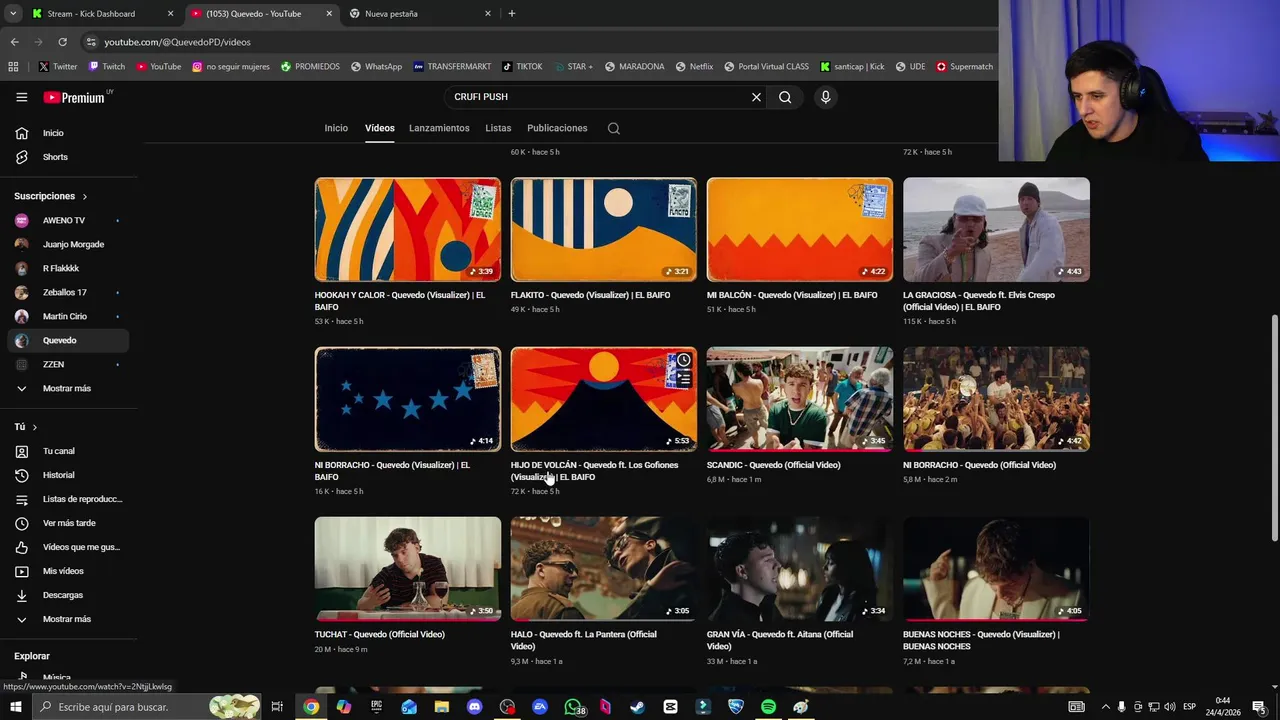Search within channel magnifier icon

coord(614,128)
